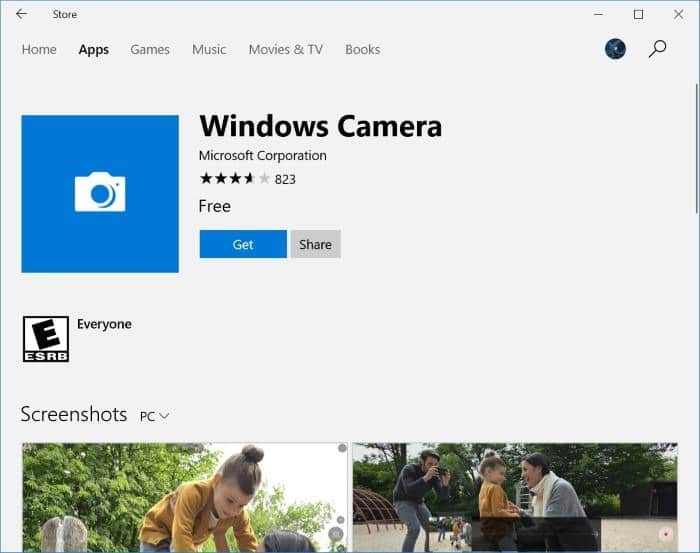Click the Windows Camera title text

[x=321, y=126]
